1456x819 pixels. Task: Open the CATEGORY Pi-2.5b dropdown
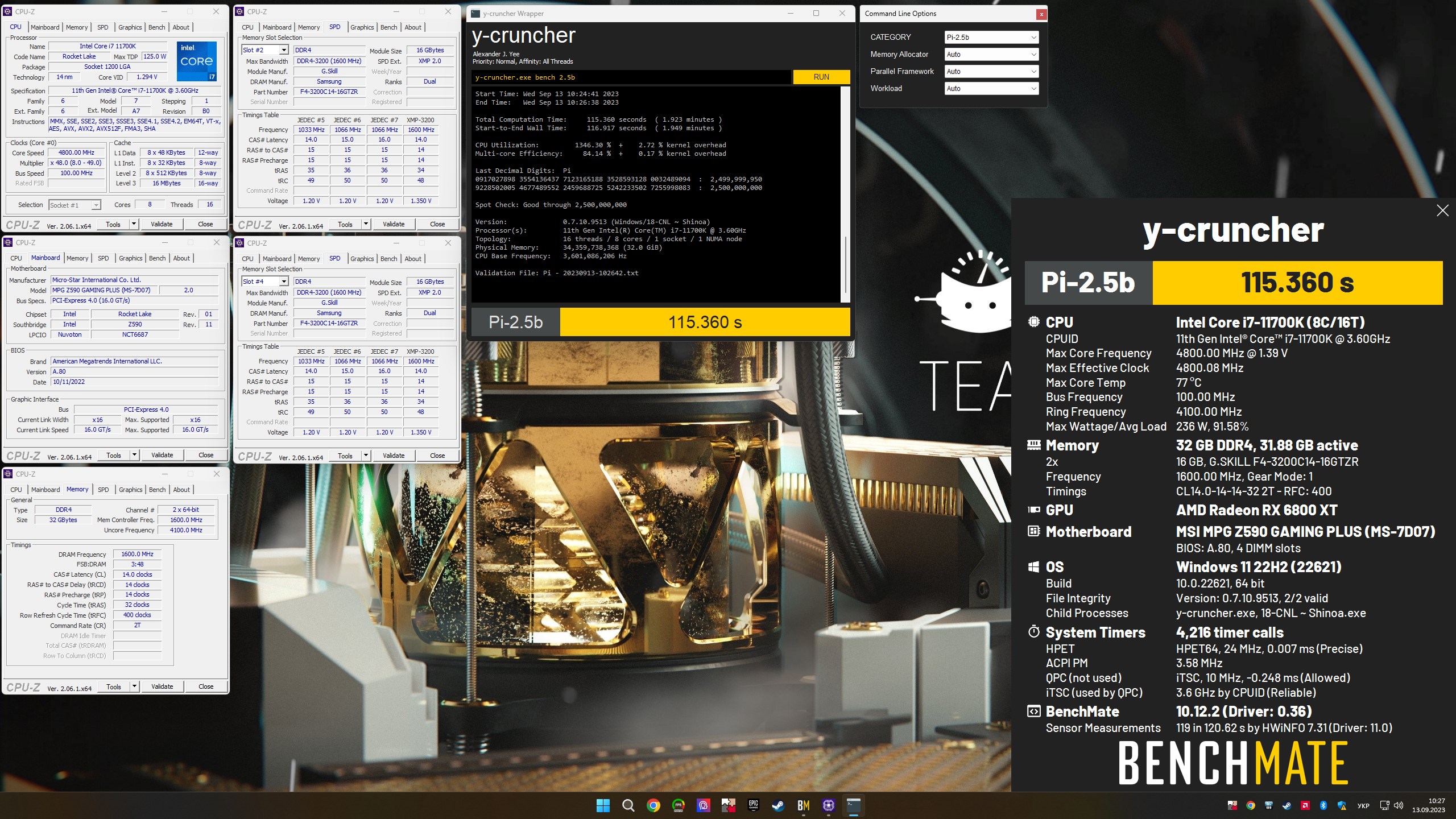991,38
